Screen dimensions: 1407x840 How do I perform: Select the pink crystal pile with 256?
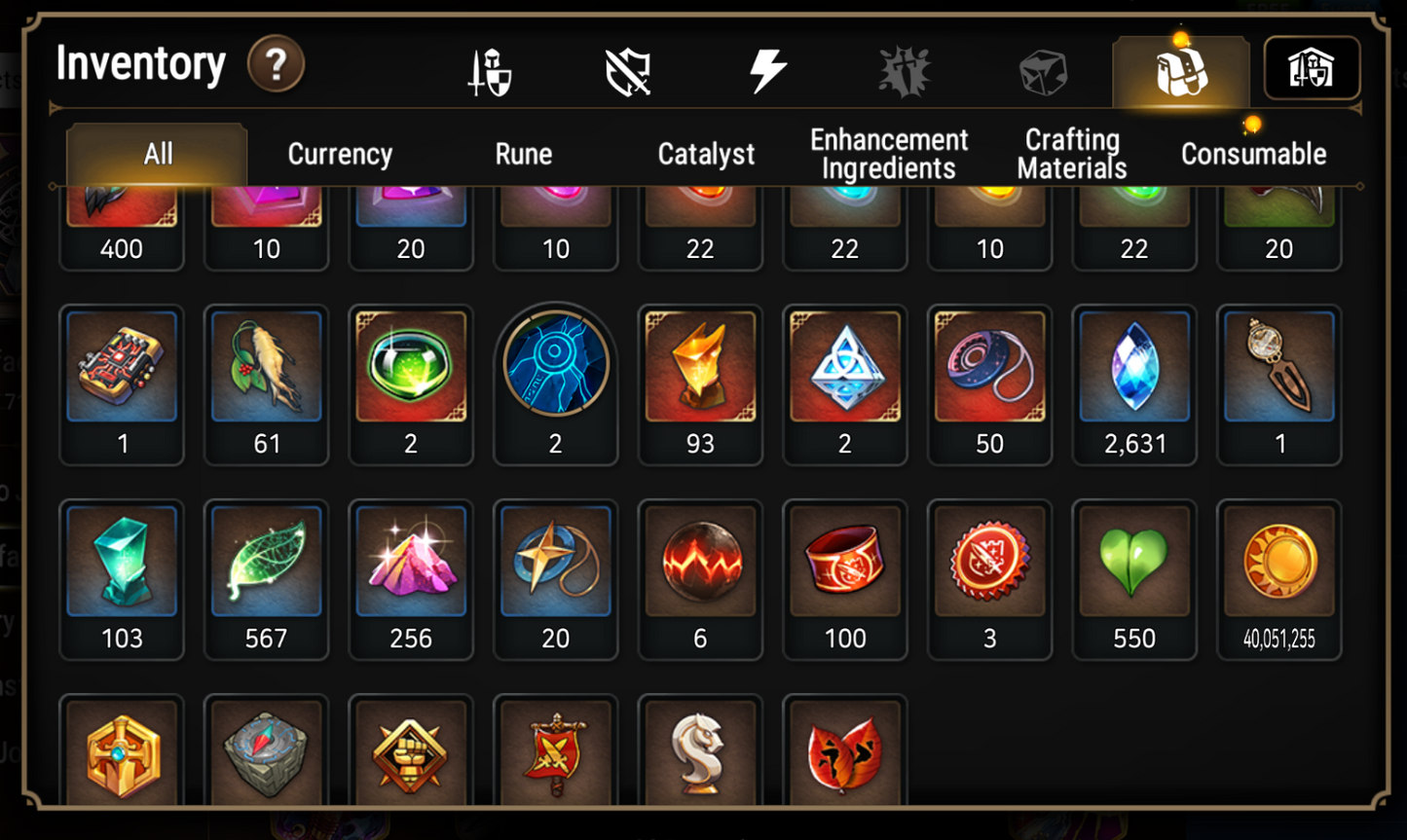pyautogui.click(x=411, y=580)
